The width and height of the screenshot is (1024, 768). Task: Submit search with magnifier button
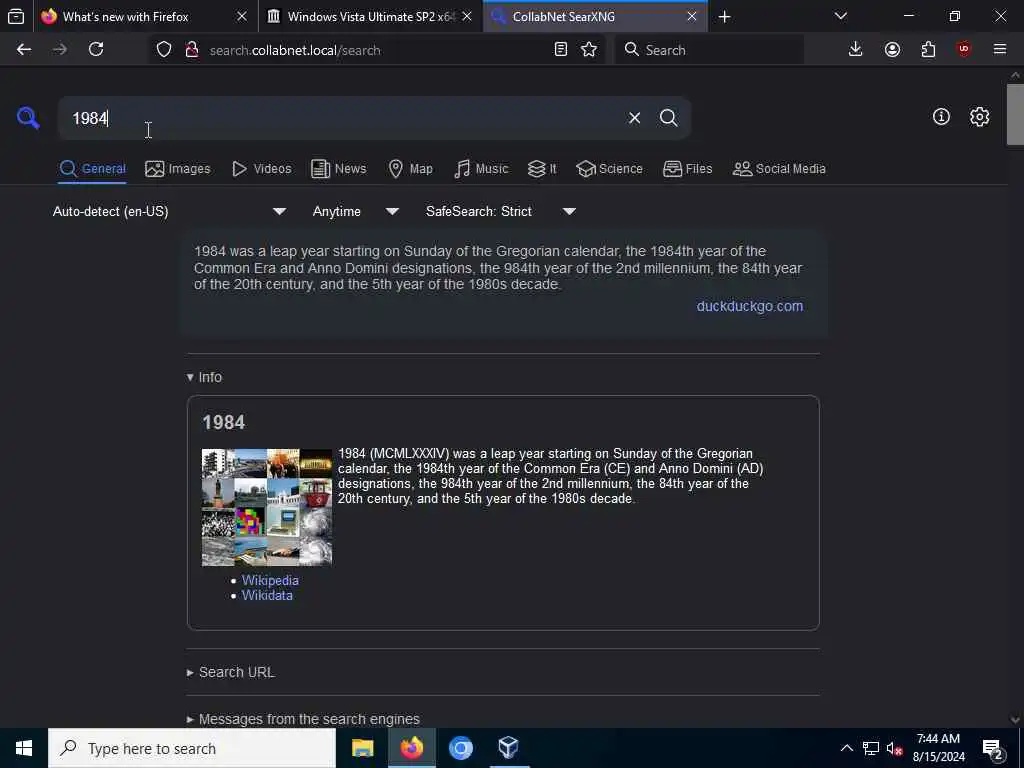coord(668,118)
